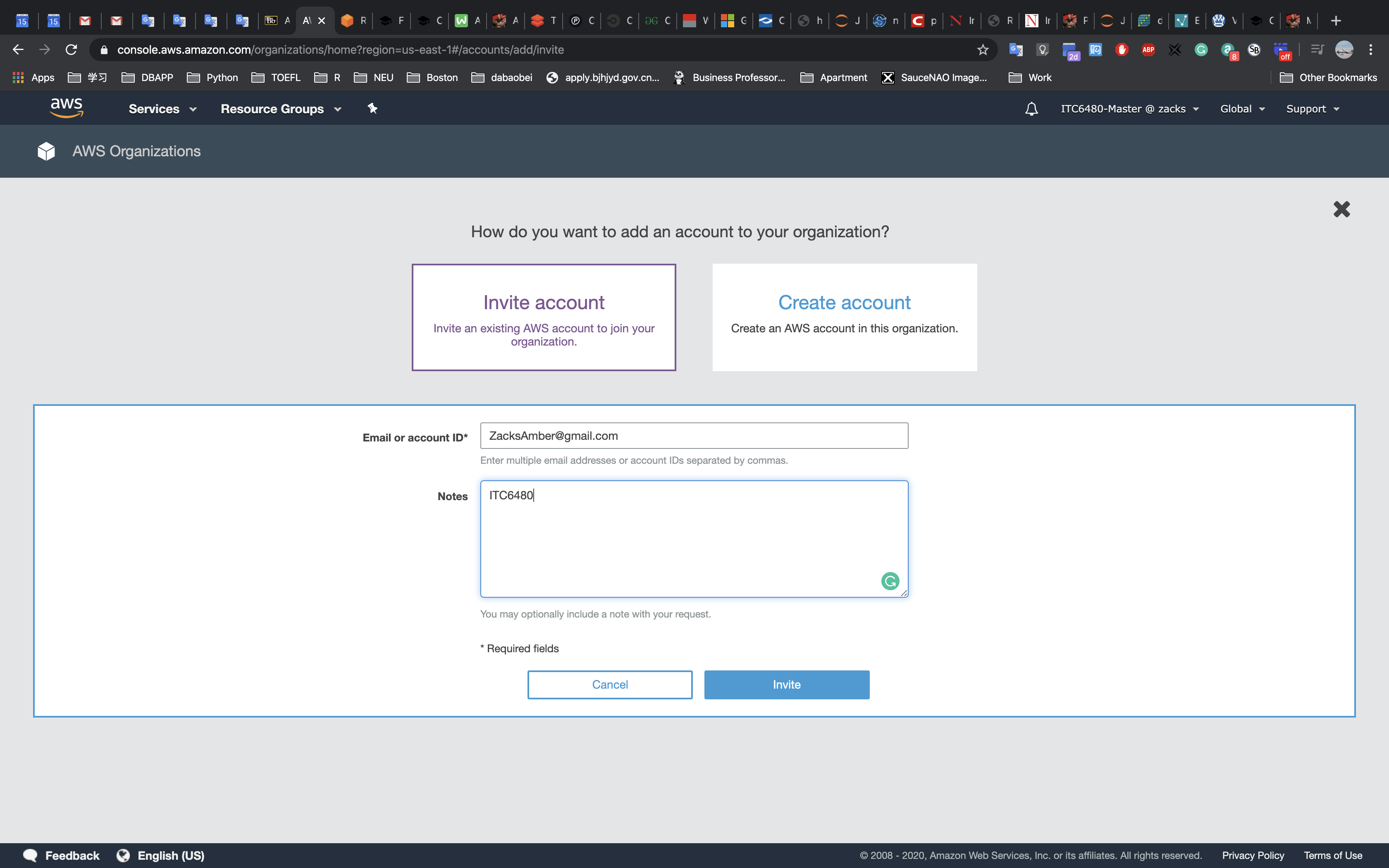The image size is (1389, 868).
Task: Expand the Resource Groups dropdown
Action: pyautogui.click(x=281, y=109)
